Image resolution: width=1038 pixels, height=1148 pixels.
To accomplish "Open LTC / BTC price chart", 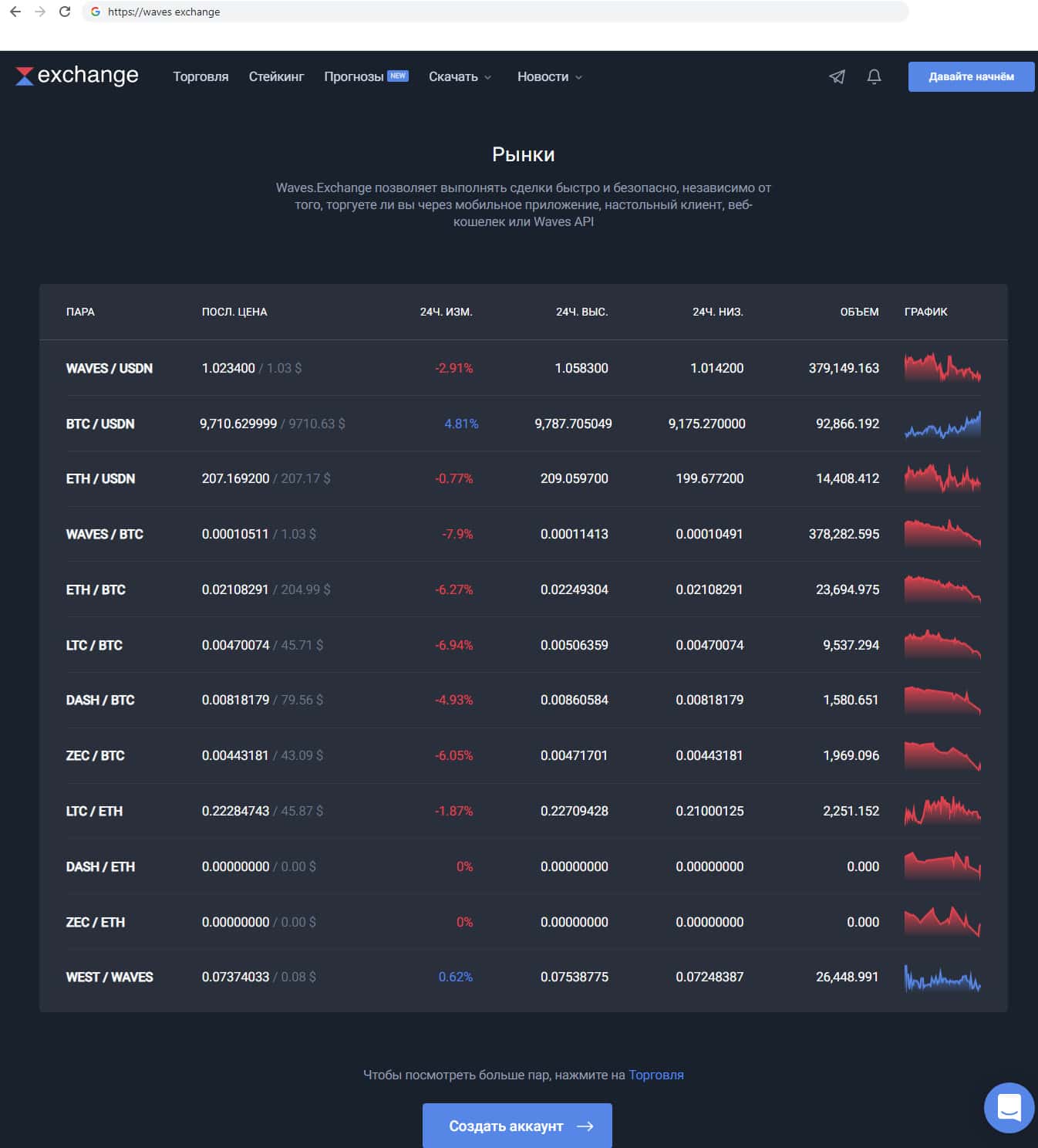I will (942, 645).
